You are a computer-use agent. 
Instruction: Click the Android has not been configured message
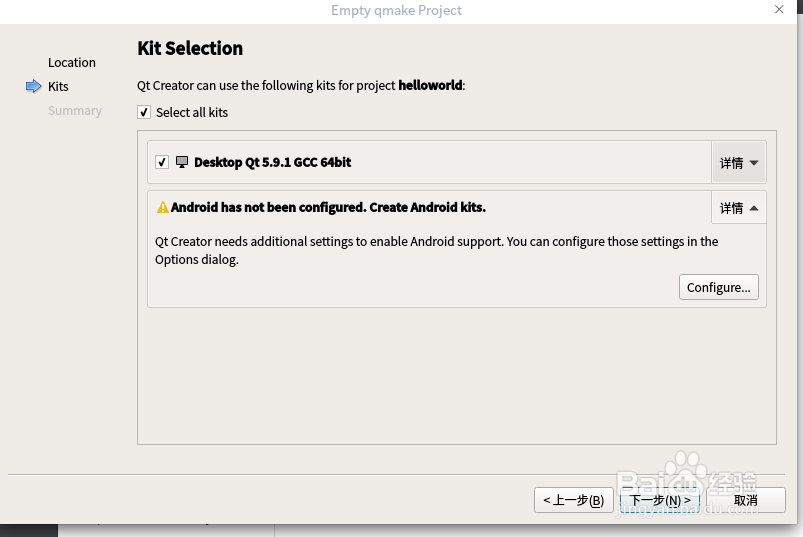328,208
